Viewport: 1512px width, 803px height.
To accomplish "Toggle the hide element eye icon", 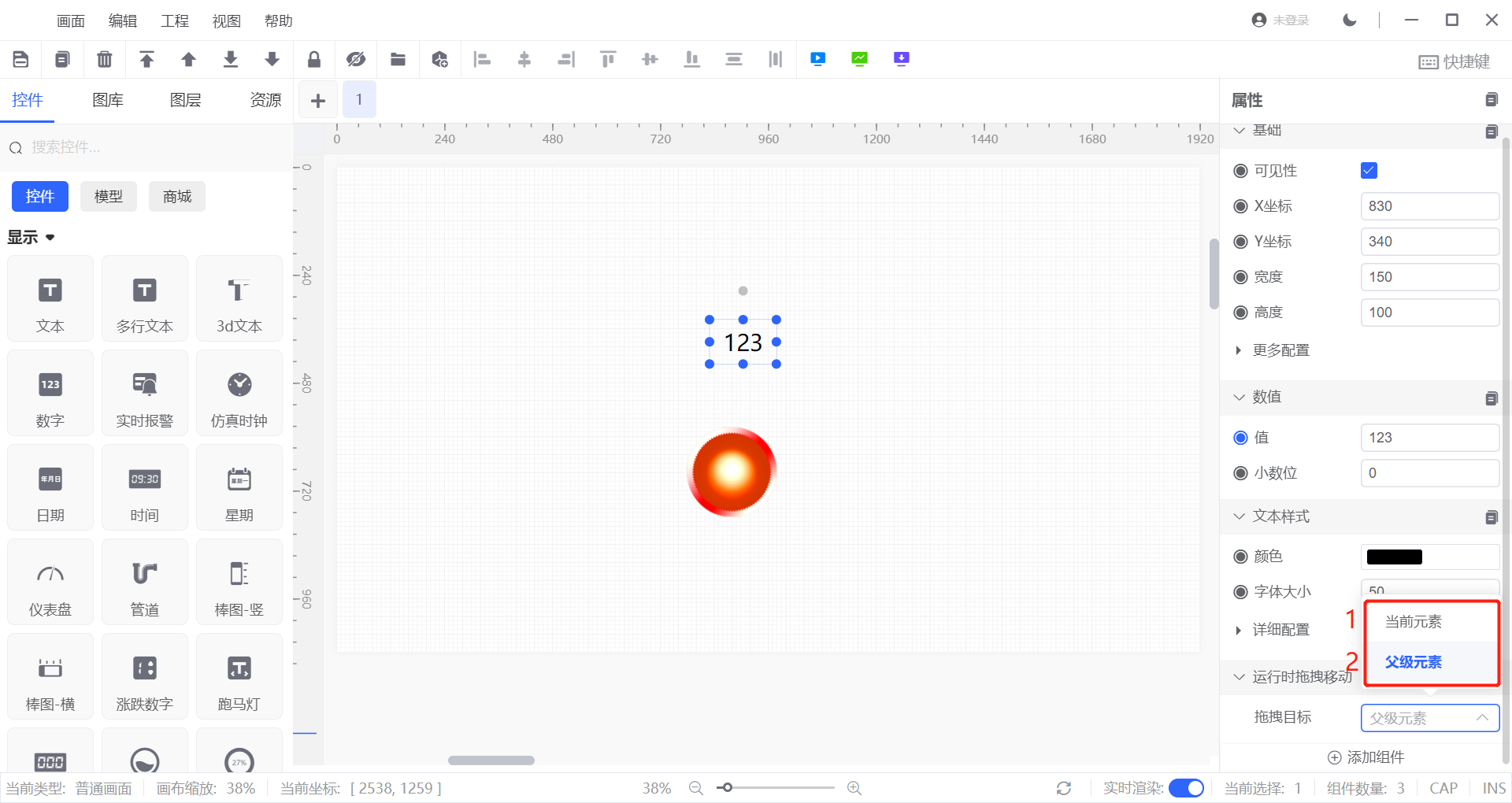I will pos(356,59).
